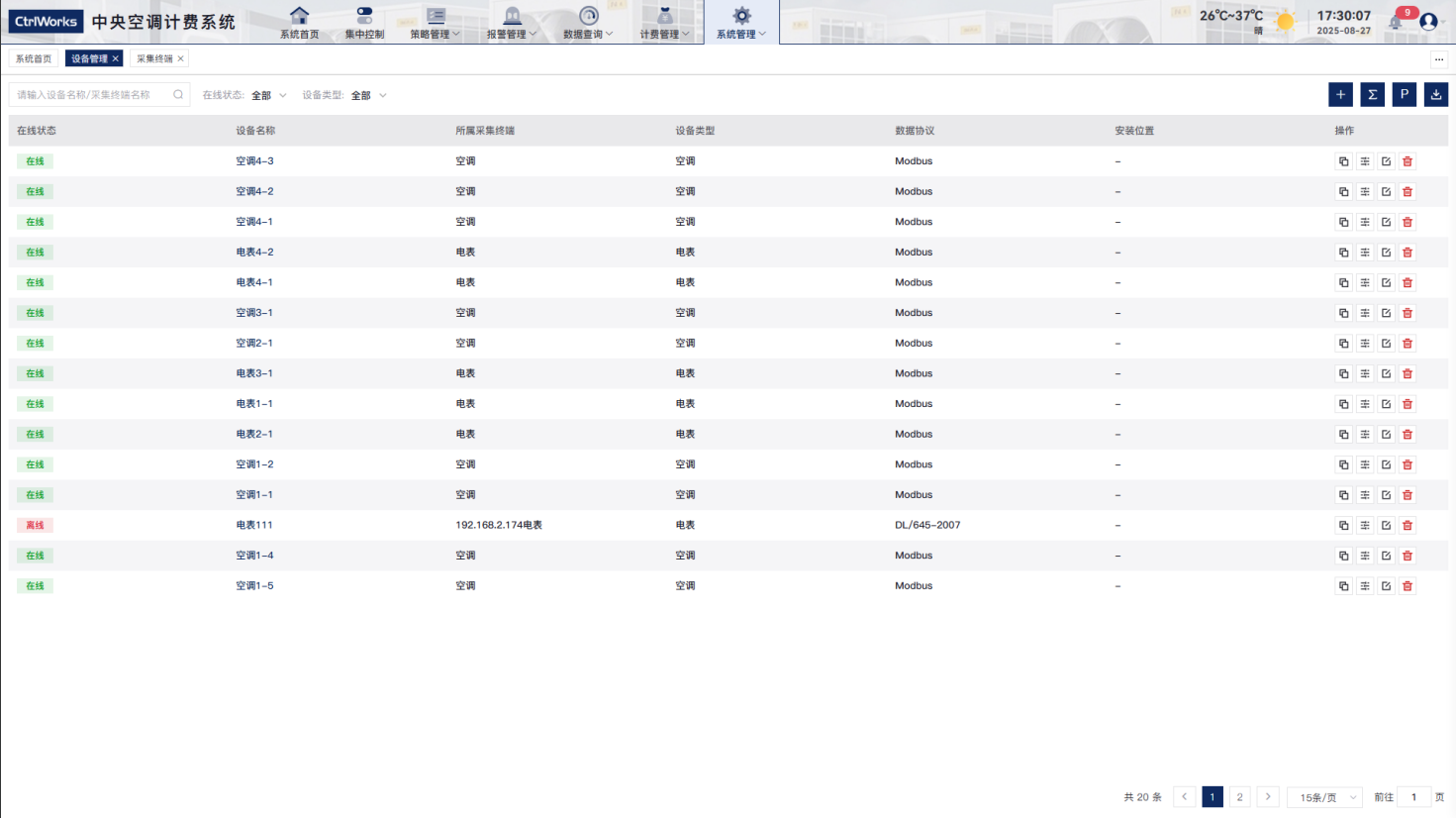Open the 集中控制 menu item
This screenshot has height=818, width=1456.
(364, 23)
